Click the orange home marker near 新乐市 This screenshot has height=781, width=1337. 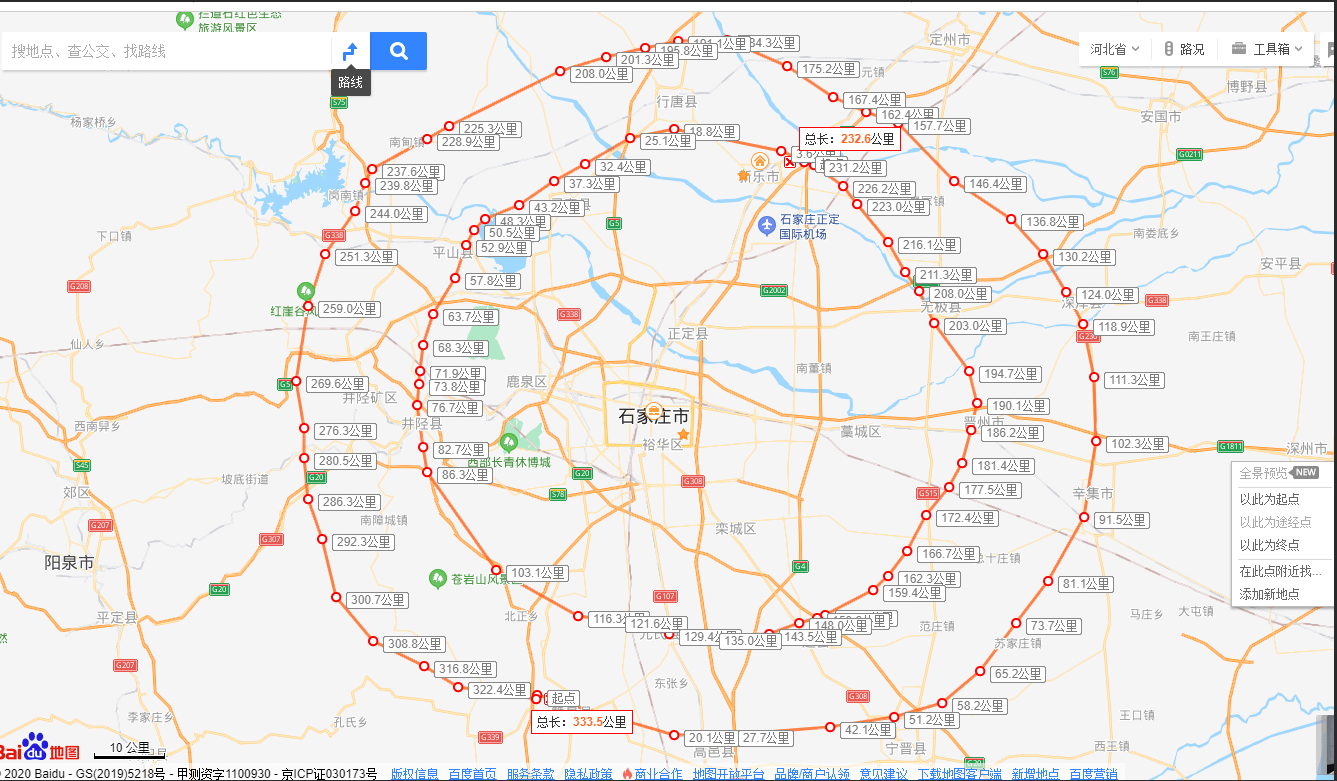click(760, 161)
